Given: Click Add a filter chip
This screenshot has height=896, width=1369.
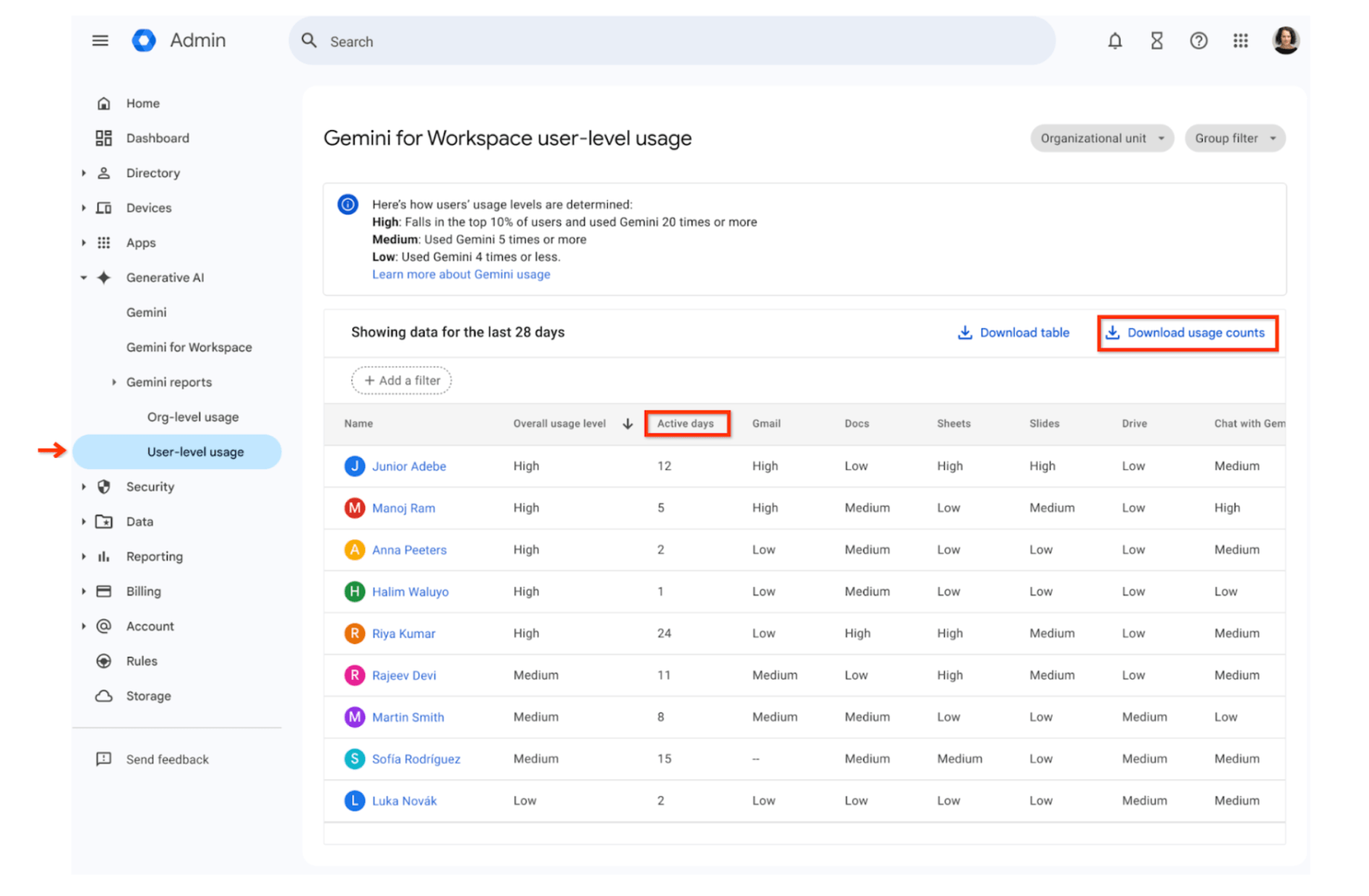Looking at the screenshot, I should pyautogui.click(x=401, y=380).
